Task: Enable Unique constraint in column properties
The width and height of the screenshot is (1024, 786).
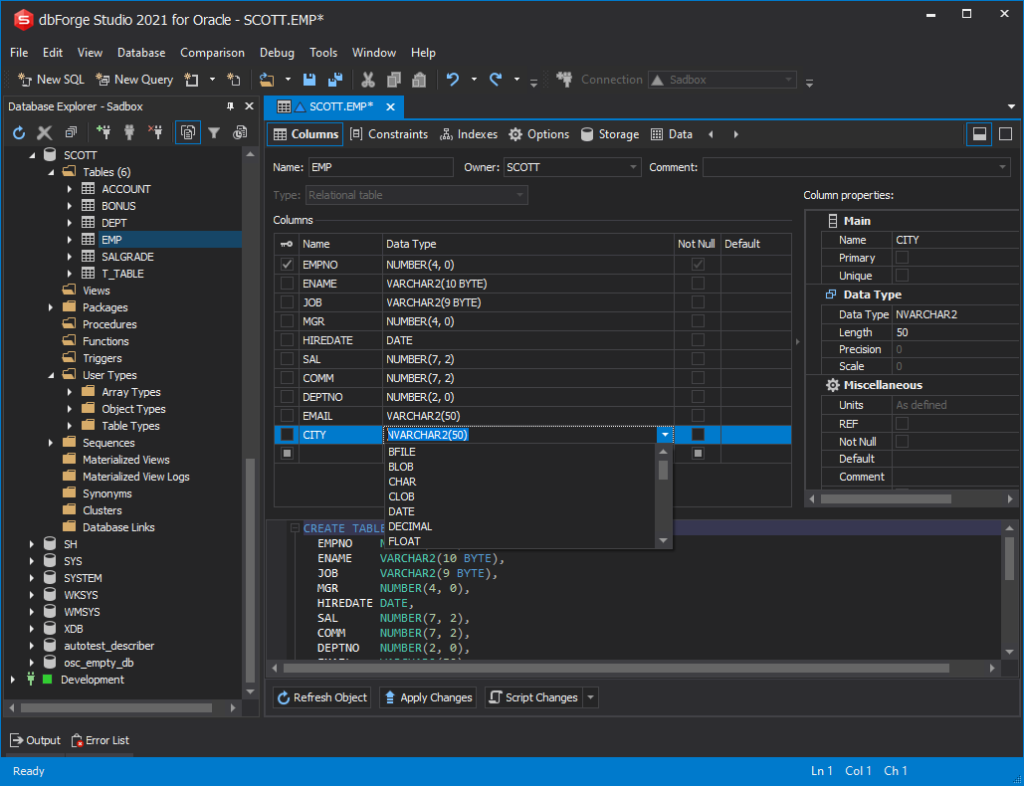Action: (903, 275)
